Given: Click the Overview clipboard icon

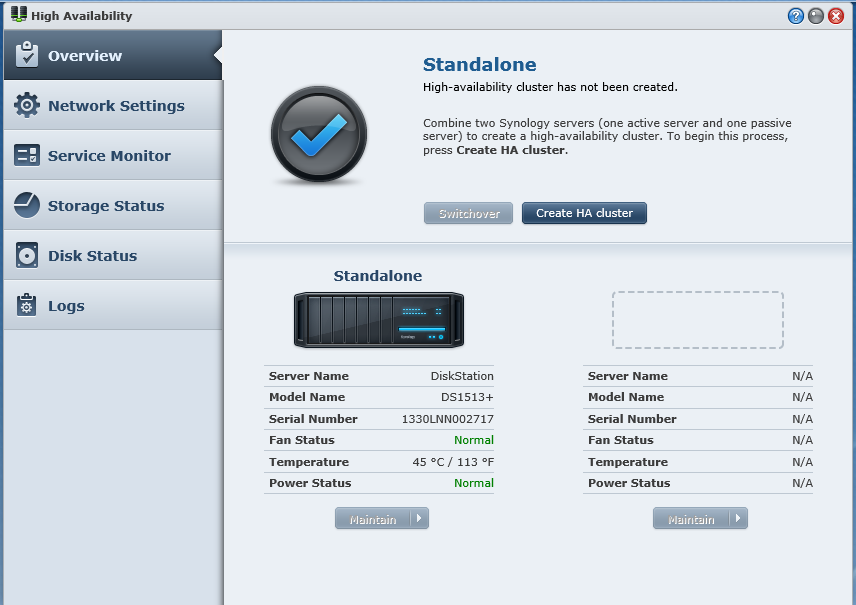Looking at the screenshot, I should tap(27, 55).
